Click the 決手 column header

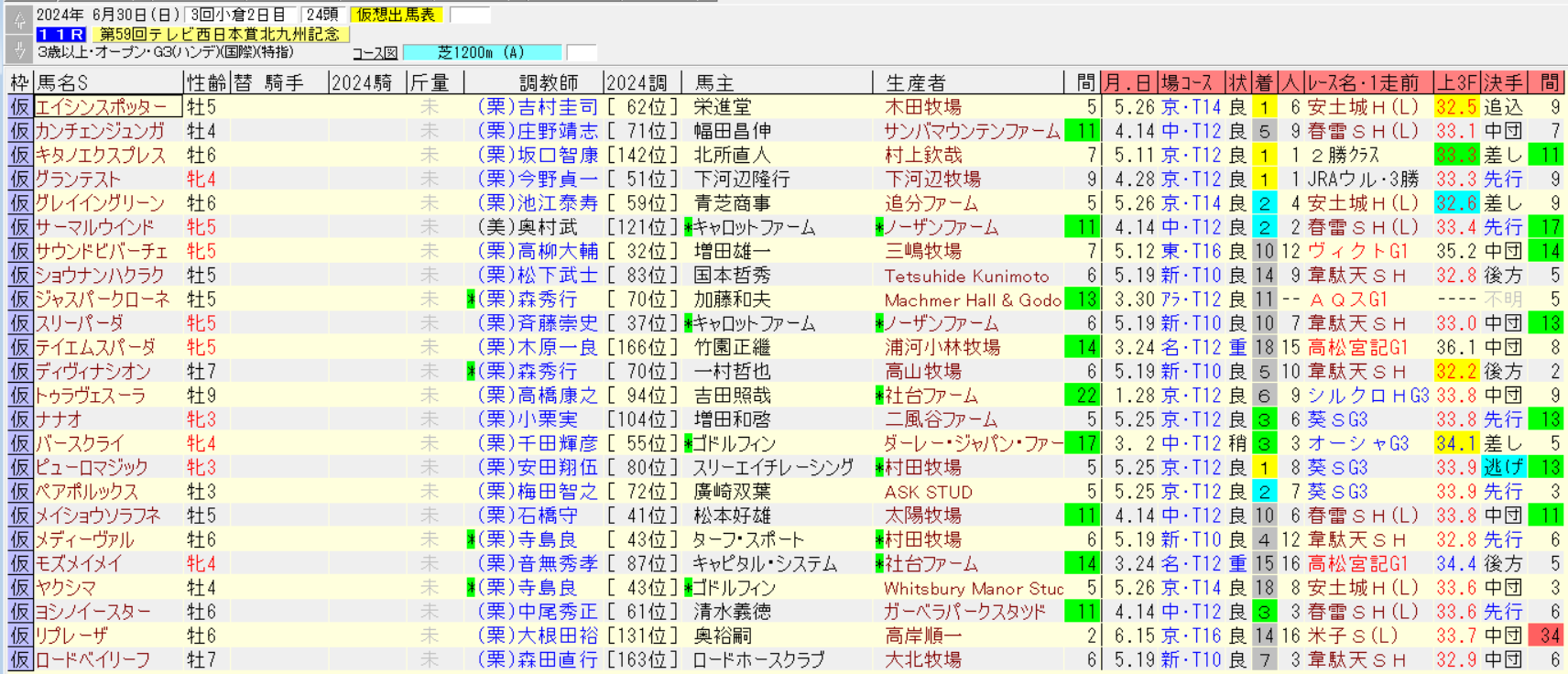coord(1503,83)
